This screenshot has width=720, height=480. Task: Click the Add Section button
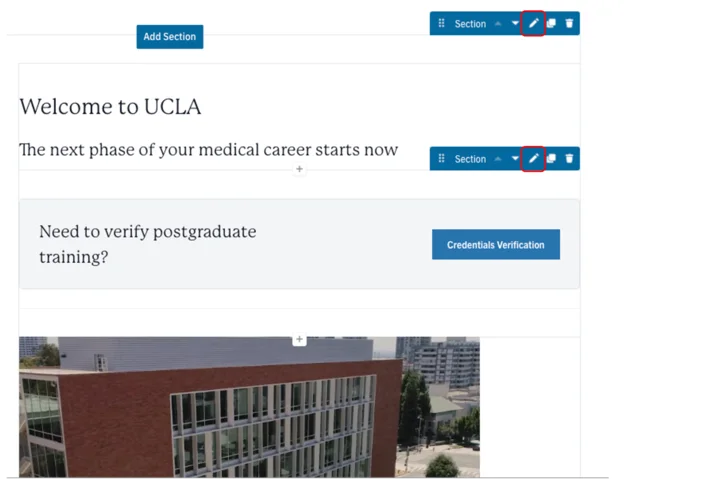pyautogui.click(x=169, y=37)
